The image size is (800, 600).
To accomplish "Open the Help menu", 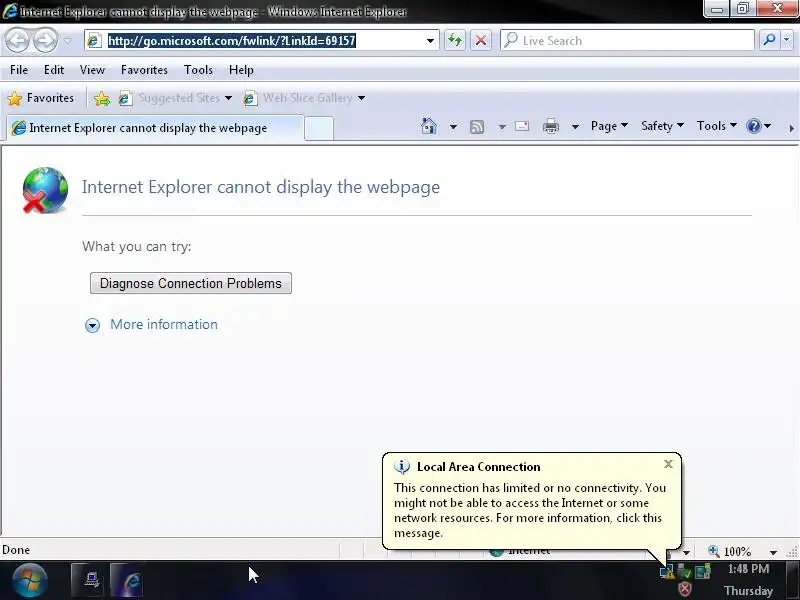I will point(241,70).
